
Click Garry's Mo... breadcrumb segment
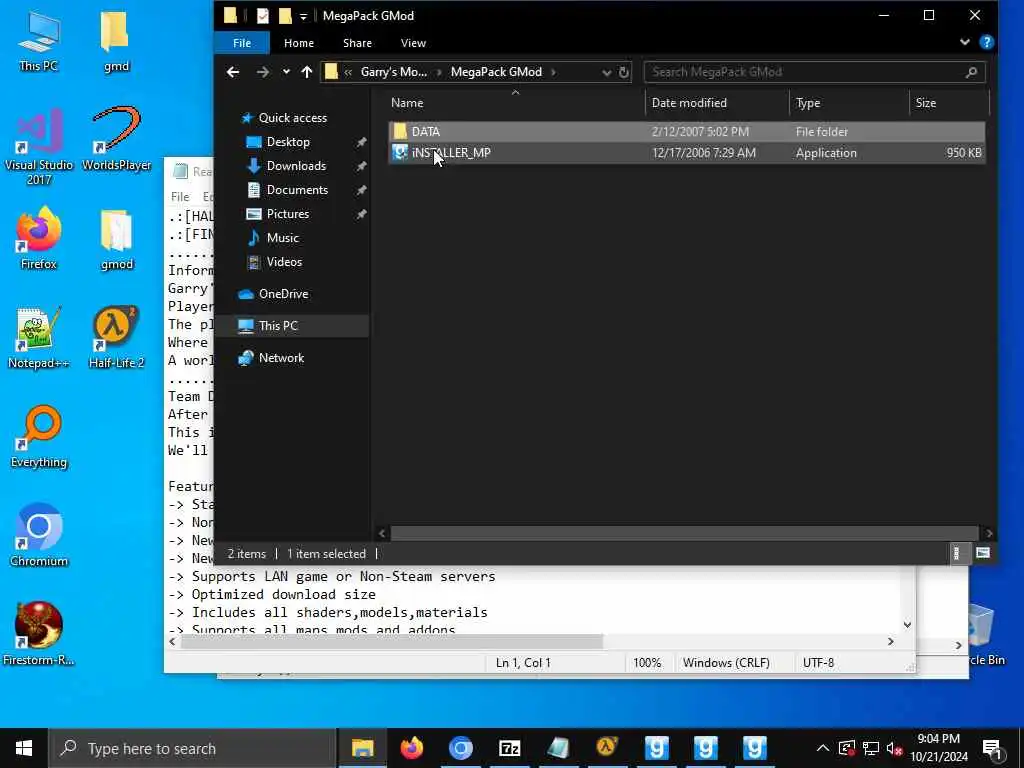point(393,72)
